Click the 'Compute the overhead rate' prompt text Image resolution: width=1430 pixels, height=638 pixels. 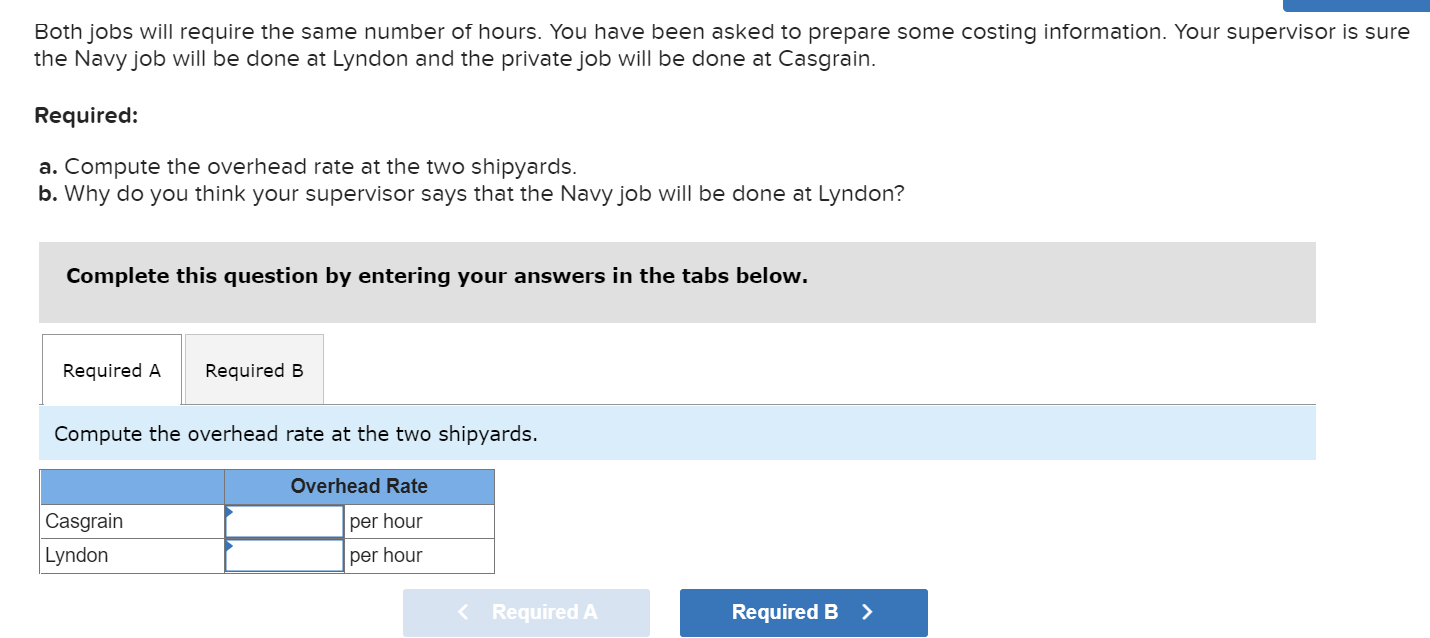[296, 433]
